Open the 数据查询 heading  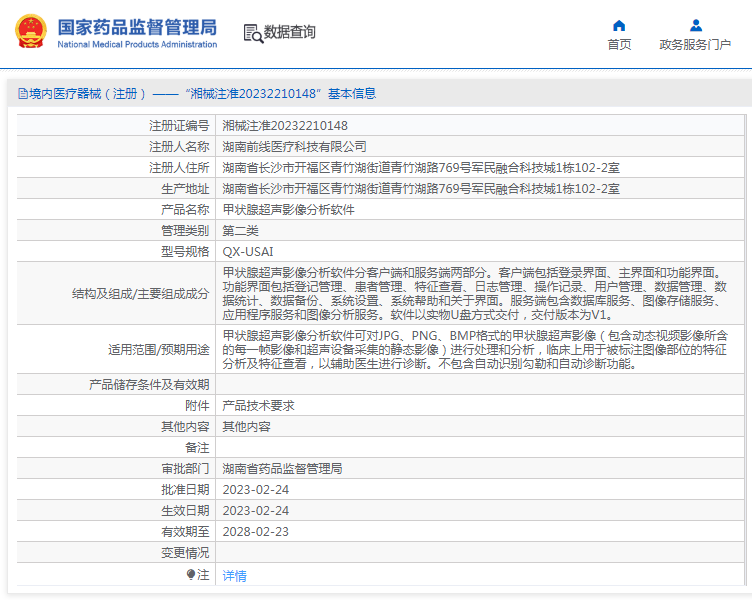(x=290, y=32)
